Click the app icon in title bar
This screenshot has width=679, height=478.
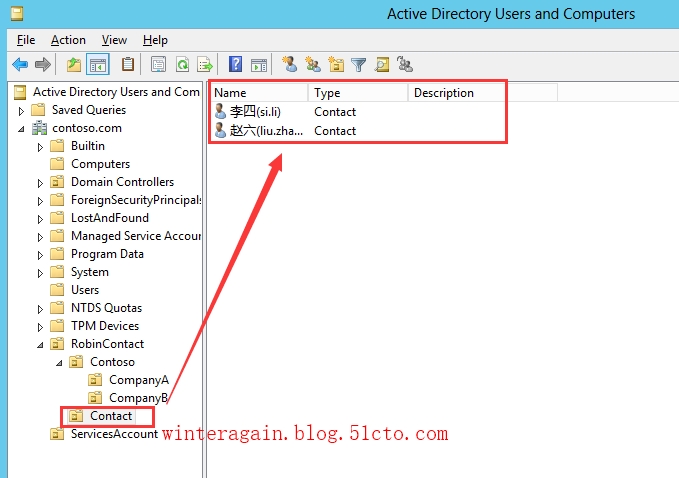17,14
